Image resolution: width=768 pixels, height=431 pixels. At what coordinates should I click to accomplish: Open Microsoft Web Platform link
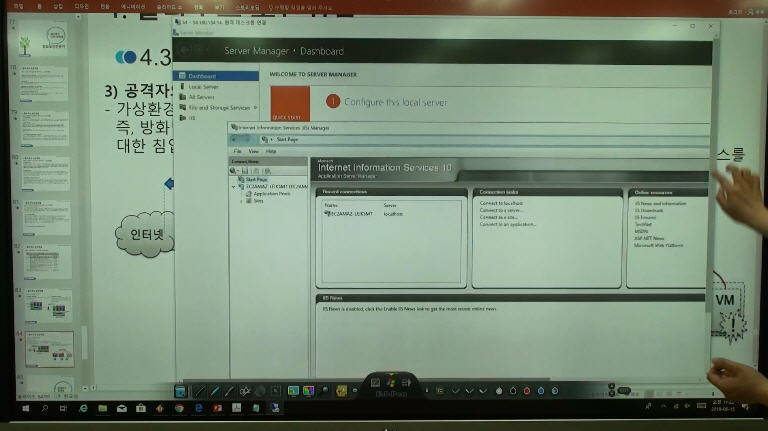pyautogui.click(x=658, y=245)
